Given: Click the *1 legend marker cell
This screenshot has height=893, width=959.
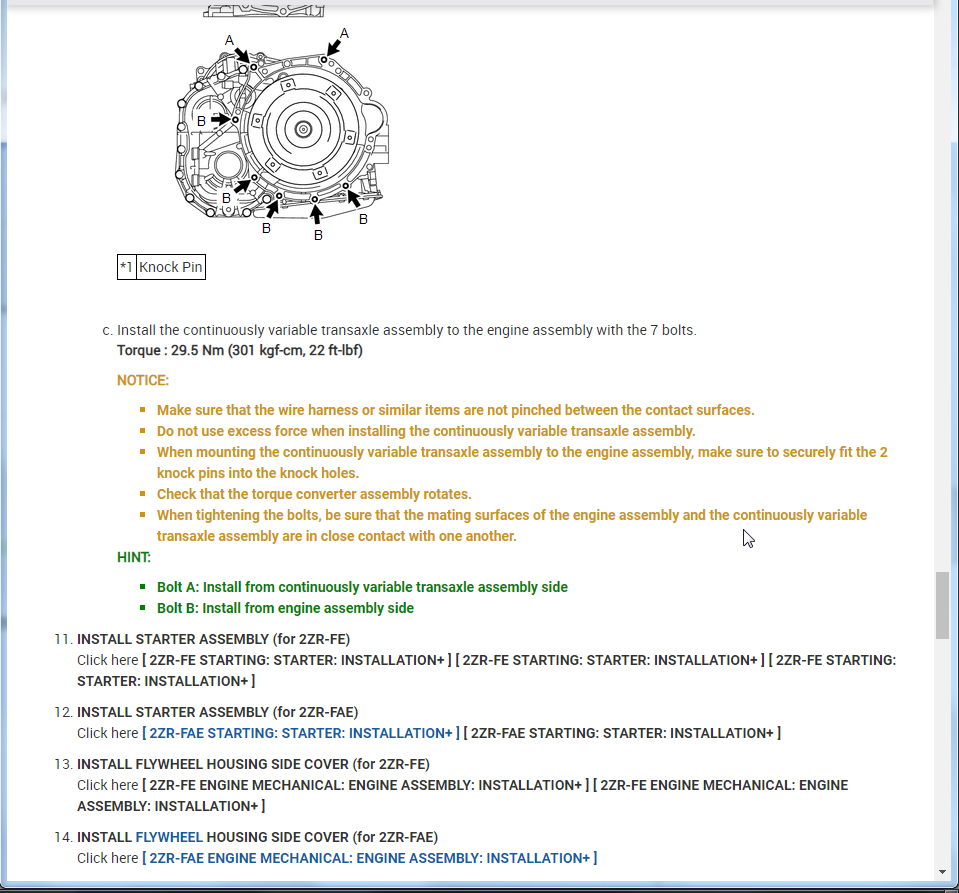Looking at the screenshot, I should [127, 267].
